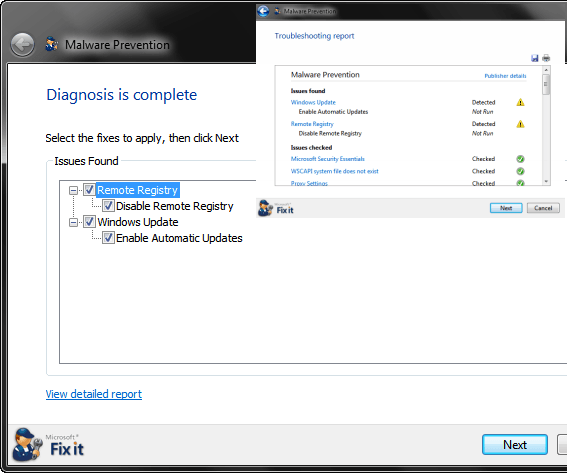Uncheck the Remote Registry checkbox
567x473 pixels.
point(89,189)
